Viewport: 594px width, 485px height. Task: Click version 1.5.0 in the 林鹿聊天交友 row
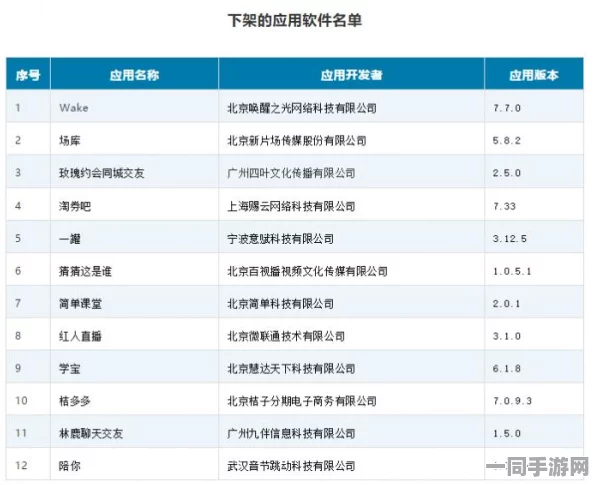[507, 433]
